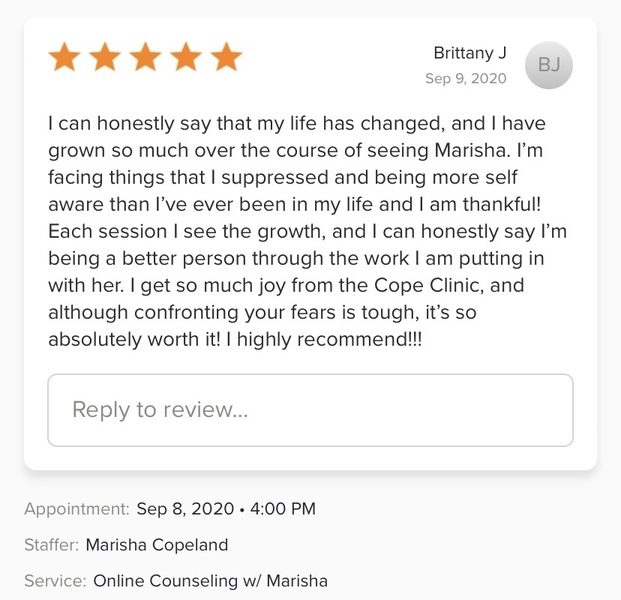This screenshot has height=600, width=621.
Task: Open Online Counseling w/ Marisha service
Action: point(210,581)
